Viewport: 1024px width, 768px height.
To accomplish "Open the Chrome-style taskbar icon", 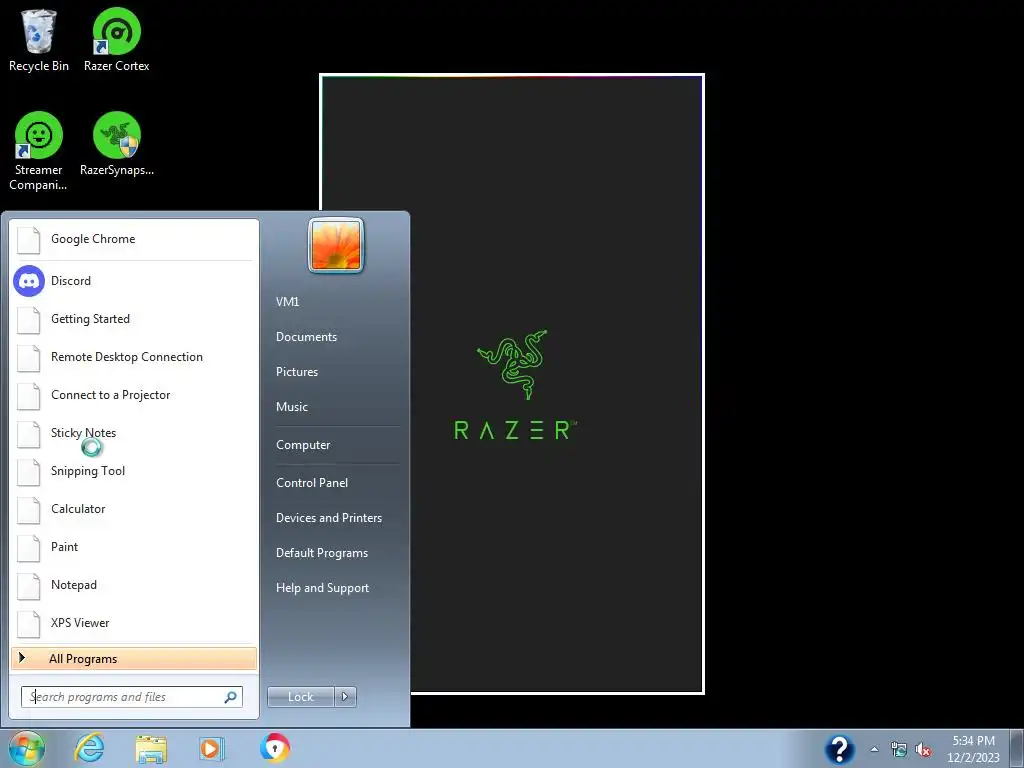I will point(274,748).
